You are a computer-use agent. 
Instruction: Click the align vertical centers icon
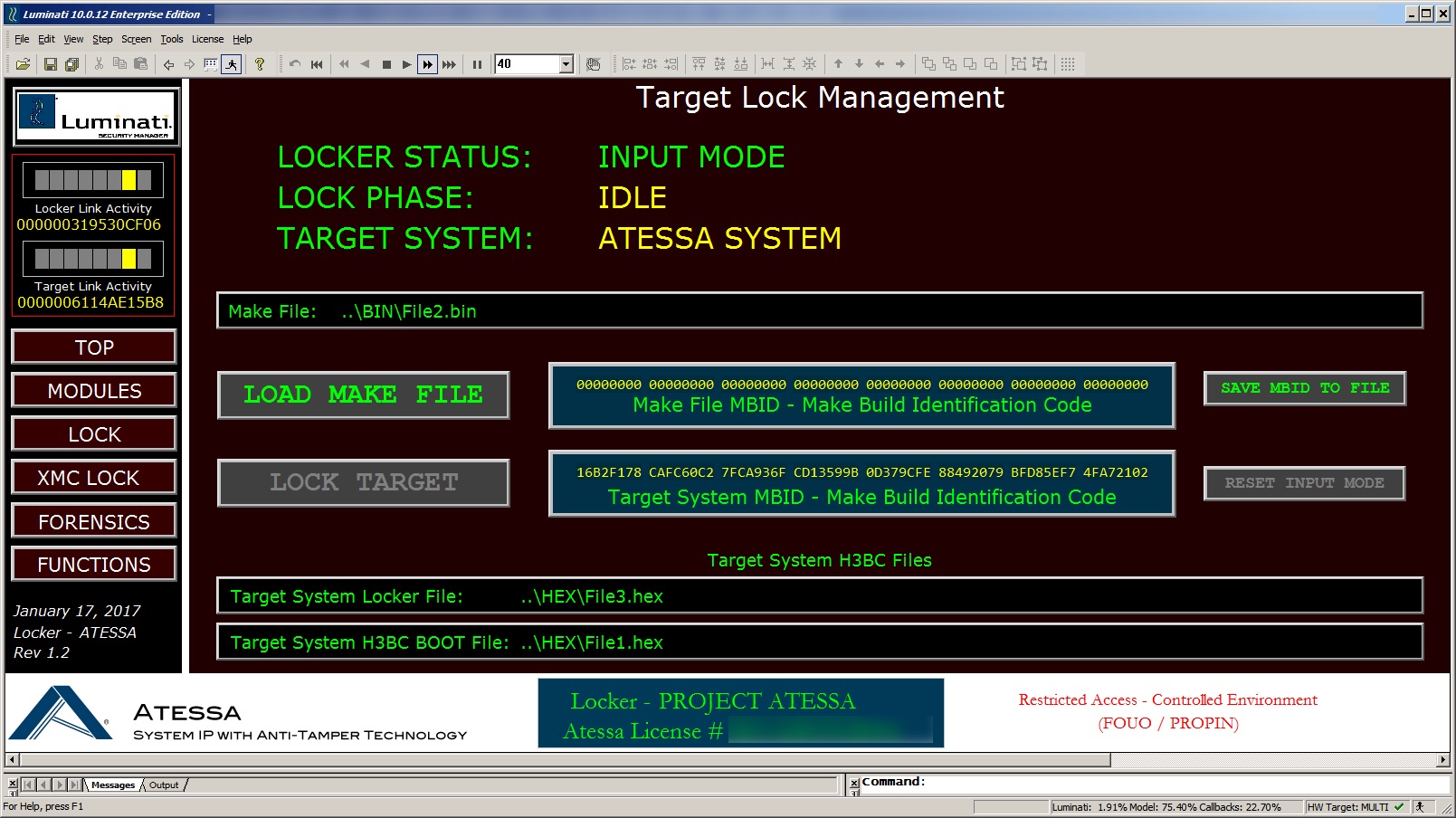click(x=719, y=64)
